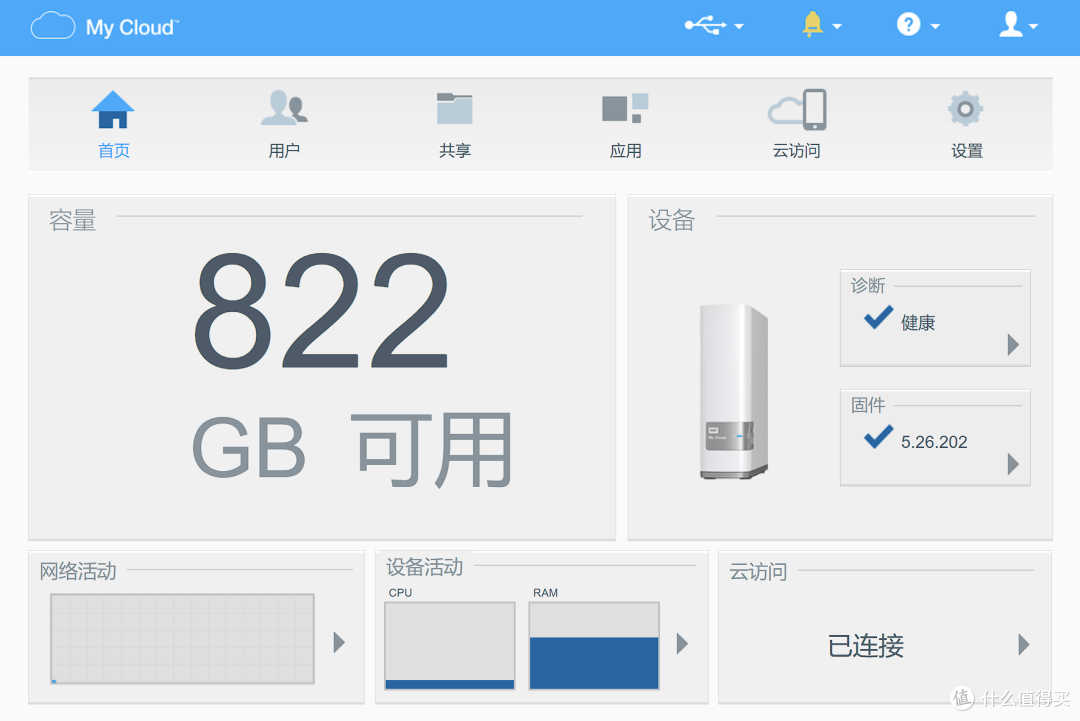Click the user account icon
Viewport: 1080px width, 721px height.
tap(1011, 25)
